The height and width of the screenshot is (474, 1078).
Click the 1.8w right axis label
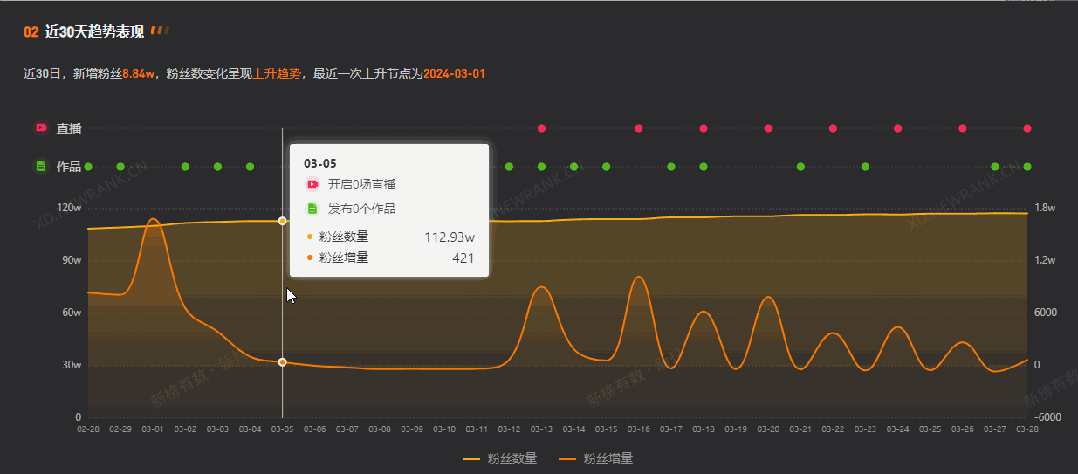[1045, 208]
